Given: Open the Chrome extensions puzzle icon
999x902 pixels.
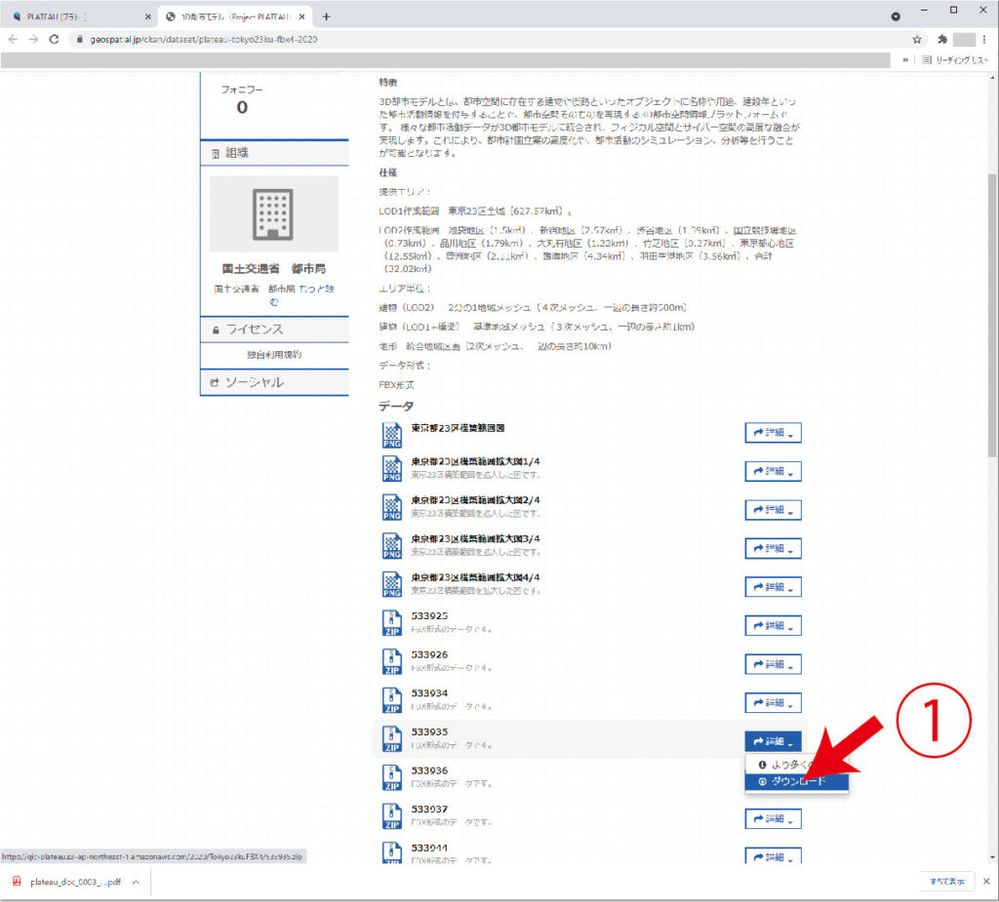Looking at the screenshot, I should 942,39.
